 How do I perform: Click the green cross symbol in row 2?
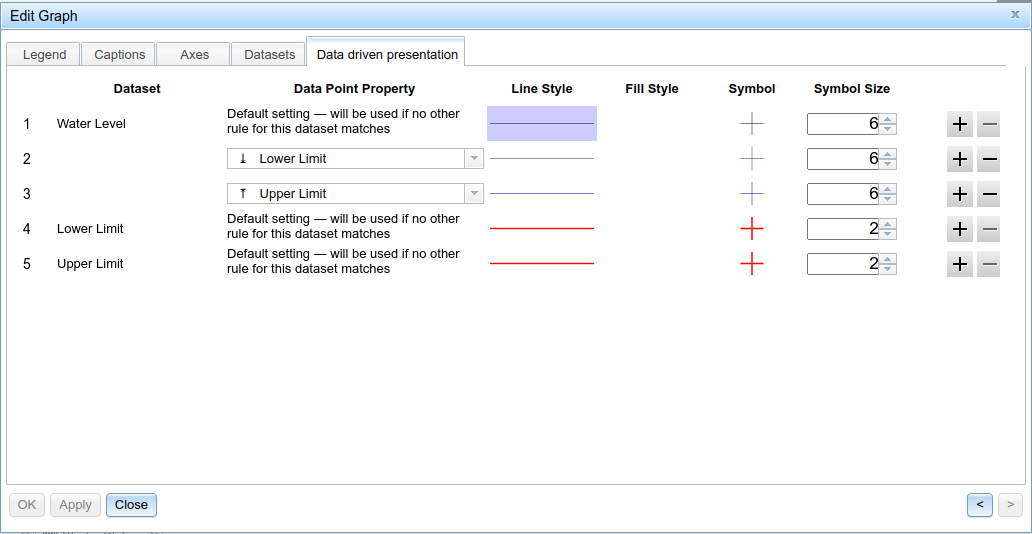coord(751,159)
